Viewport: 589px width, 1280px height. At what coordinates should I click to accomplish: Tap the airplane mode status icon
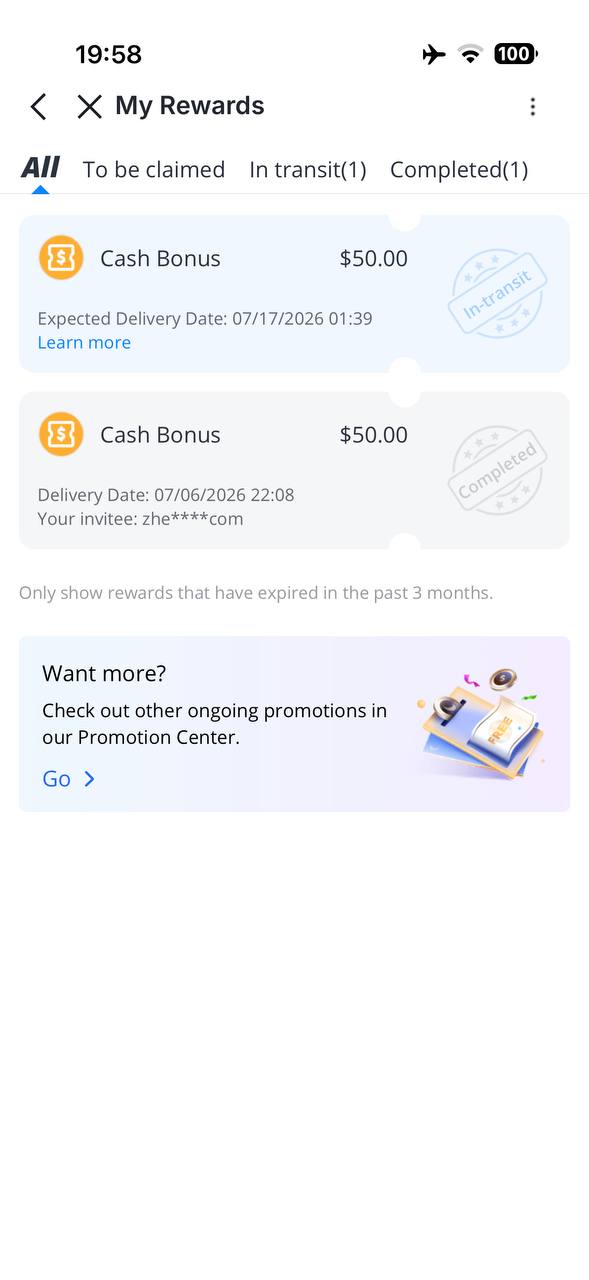pos(434,54)
